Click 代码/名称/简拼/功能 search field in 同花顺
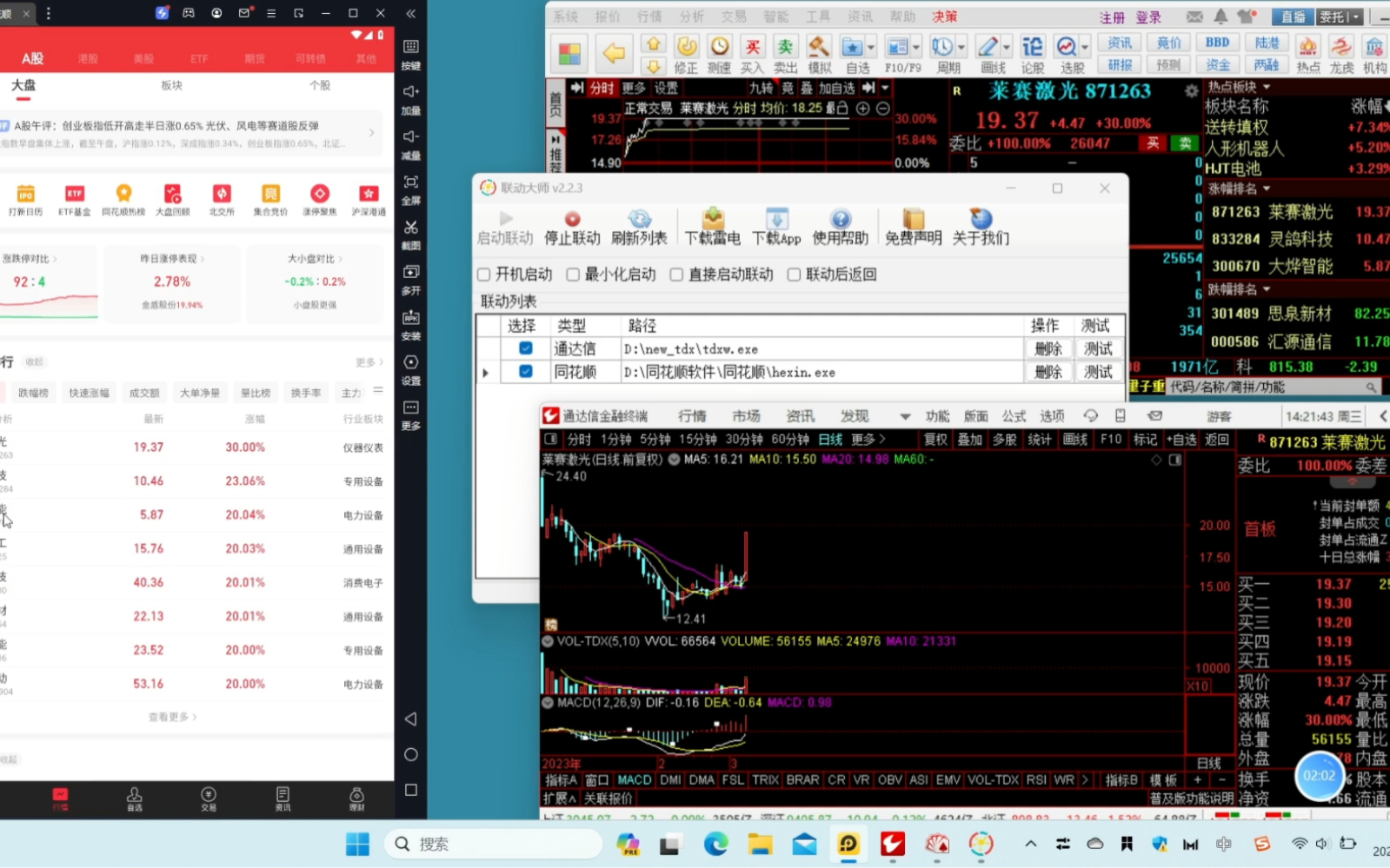 (x=1274, y=388)
